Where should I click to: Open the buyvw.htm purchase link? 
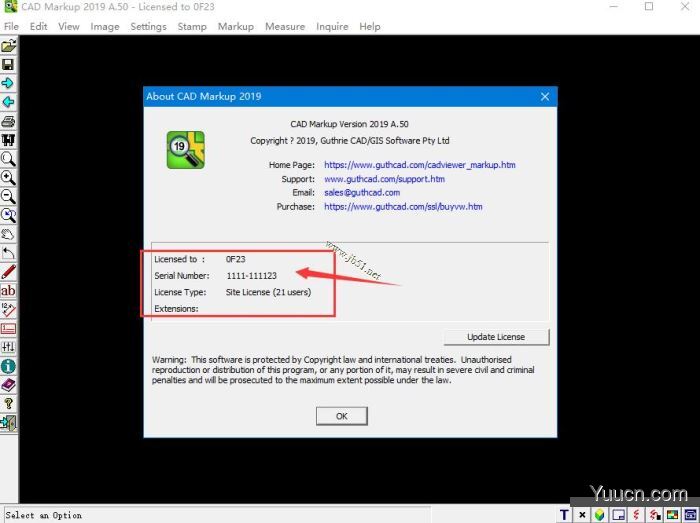point(403,207)
